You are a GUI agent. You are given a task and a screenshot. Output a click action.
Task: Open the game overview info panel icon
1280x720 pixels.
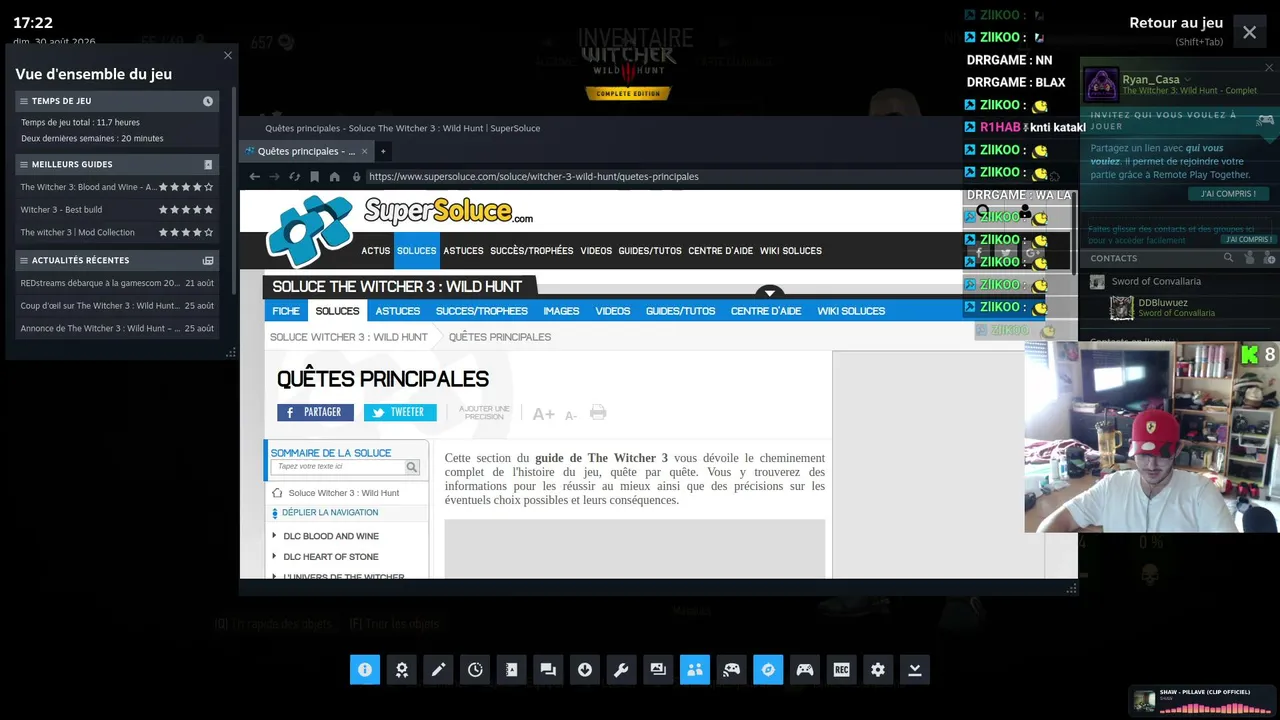365,670
